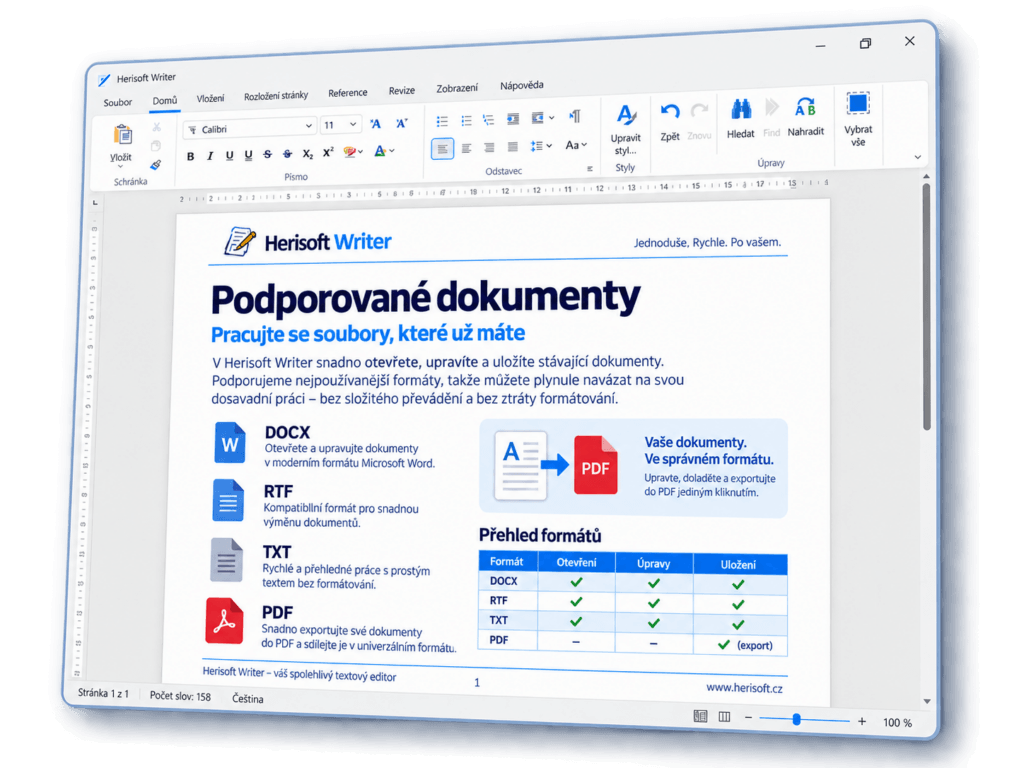Switch to the Vložení tab
The image size is (1024, 768).
click(210, 99)
